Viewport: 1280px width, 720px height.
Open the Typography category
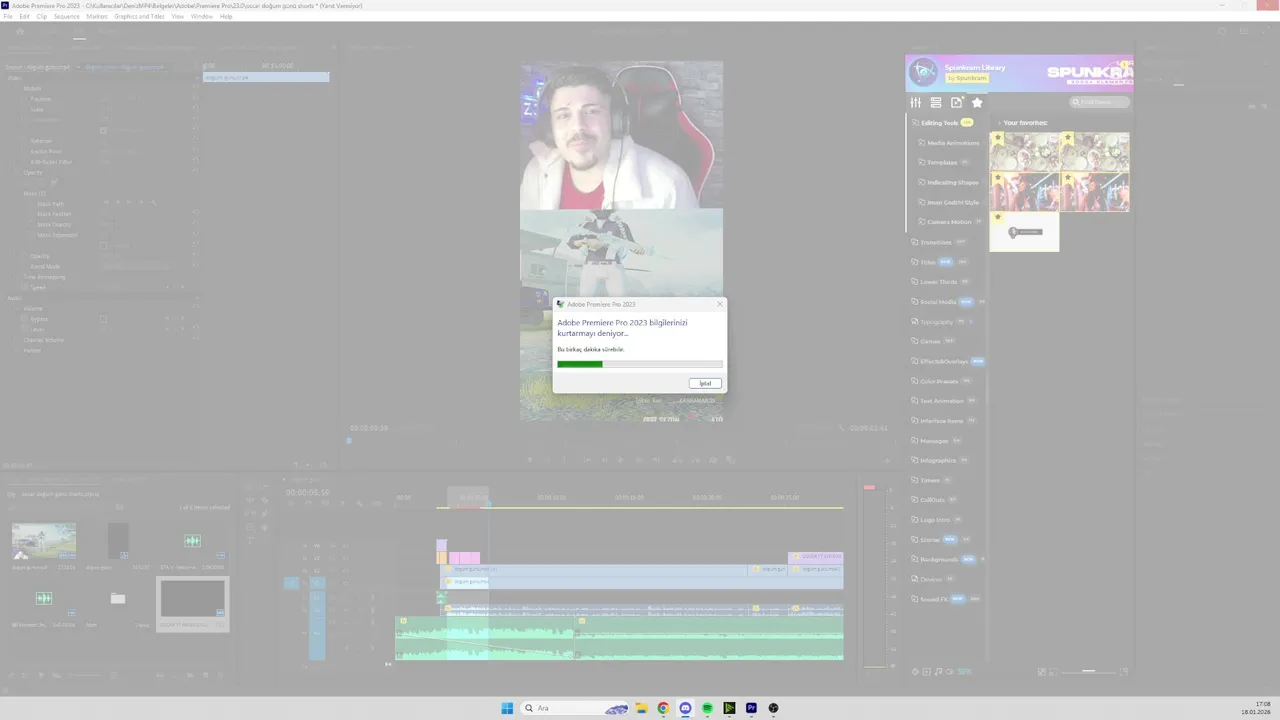(x=937, y=321)
